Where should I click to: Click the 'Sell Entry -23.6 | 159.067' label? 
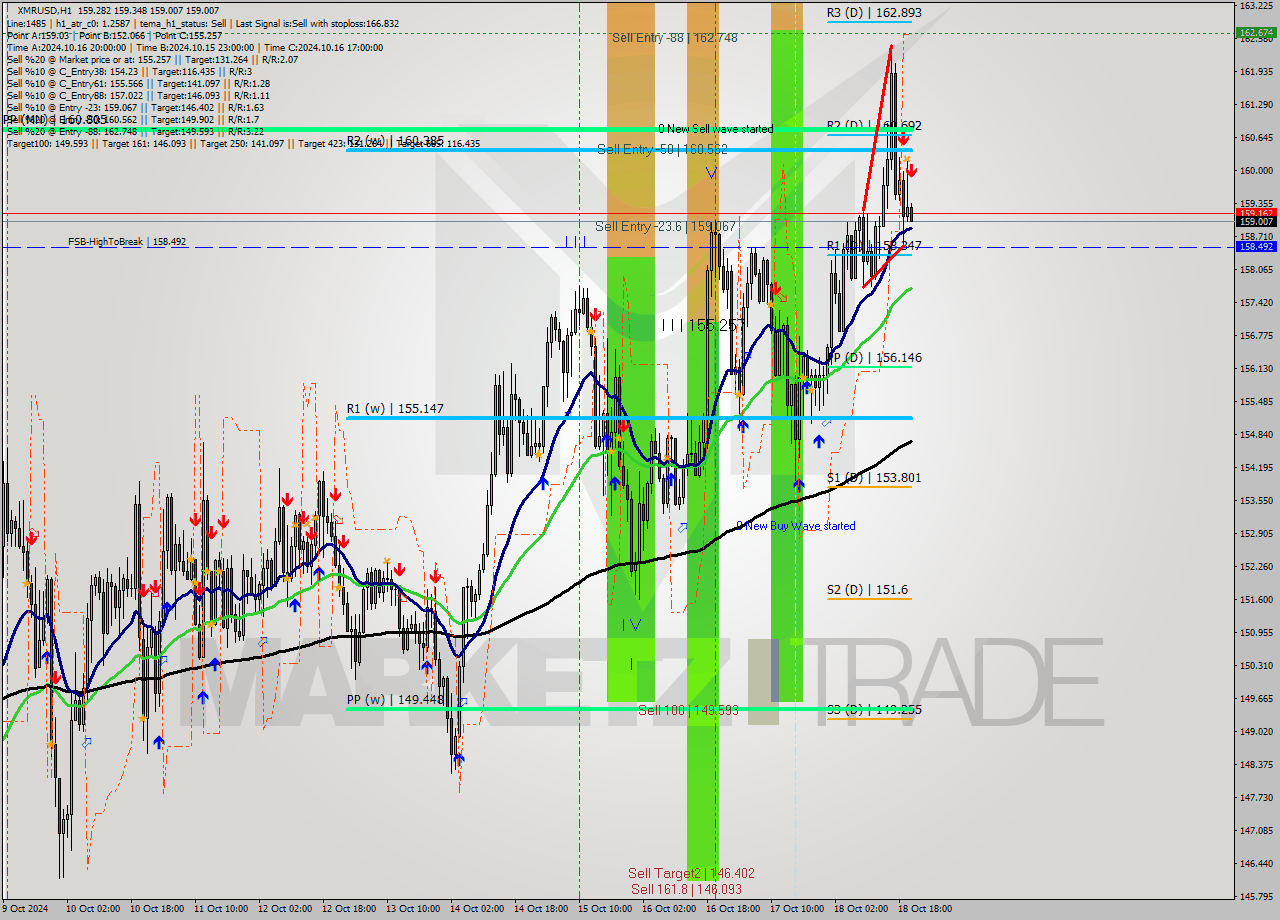click(x=666, y=227)
